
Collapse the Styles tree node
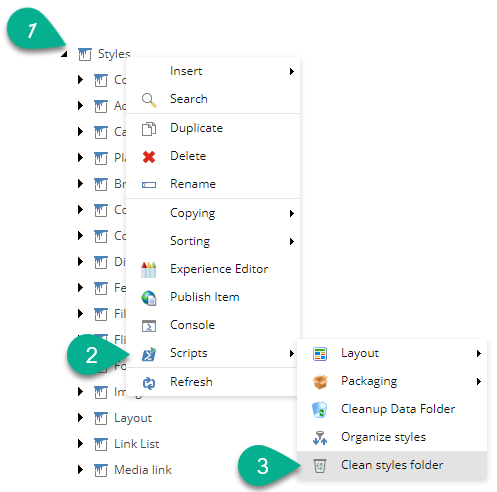[64, 54]
